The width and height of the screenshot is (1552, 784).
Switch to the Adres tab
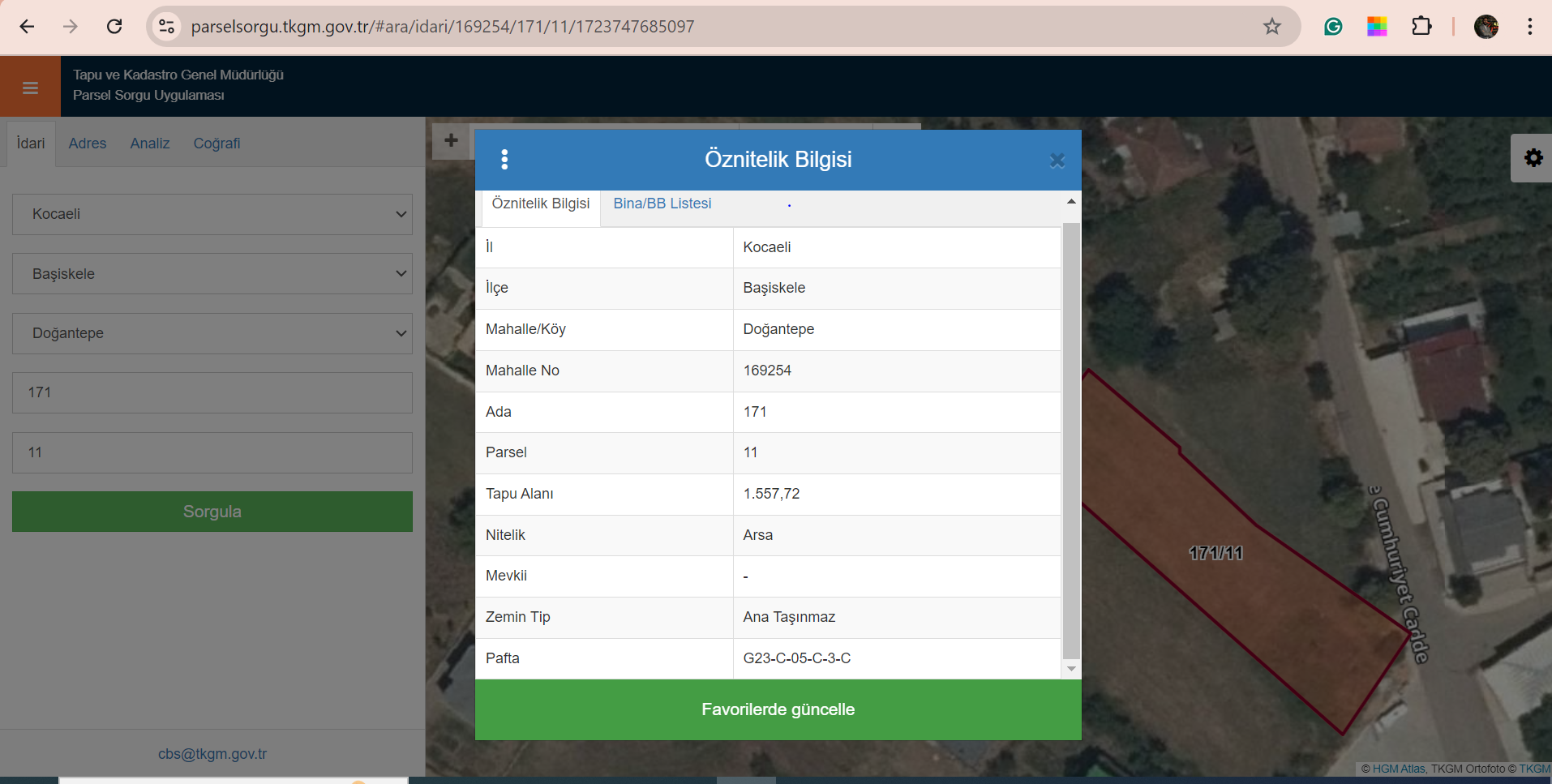click(88, 144)
